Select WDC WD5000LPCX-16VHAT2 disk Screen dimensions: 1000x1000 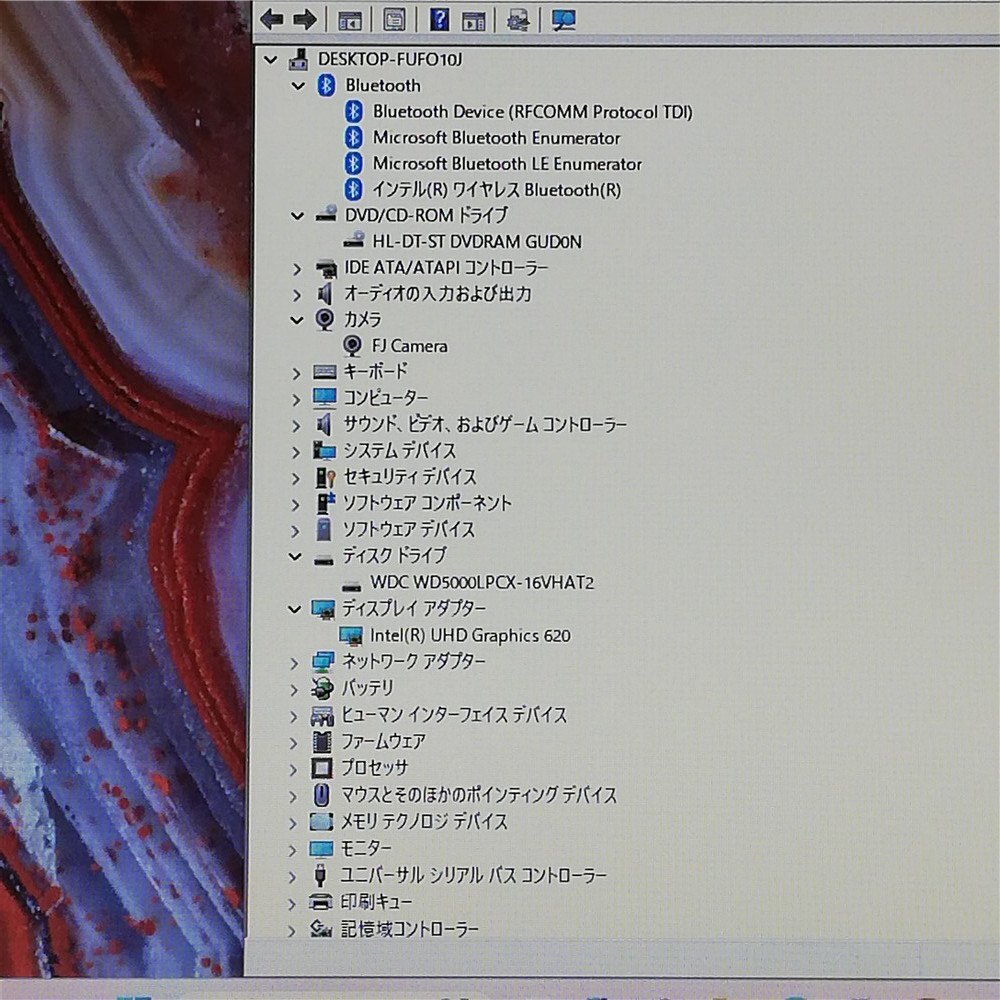(482, 583)
